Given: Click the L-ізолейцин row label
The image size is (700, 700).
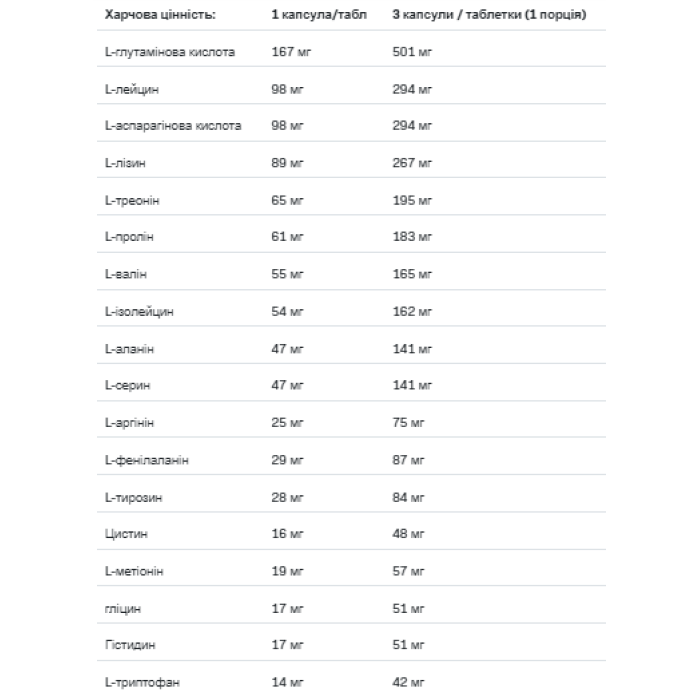Looking at the screenshot, I should coord(139,311).
